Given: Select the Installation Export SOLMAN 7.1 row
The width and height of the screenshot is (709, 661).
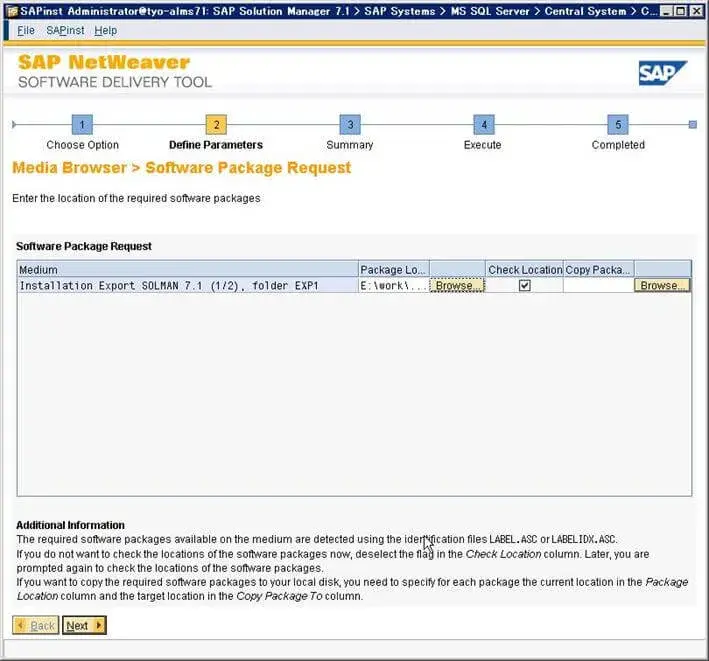Looking at the screenshot, I should 188,285.
